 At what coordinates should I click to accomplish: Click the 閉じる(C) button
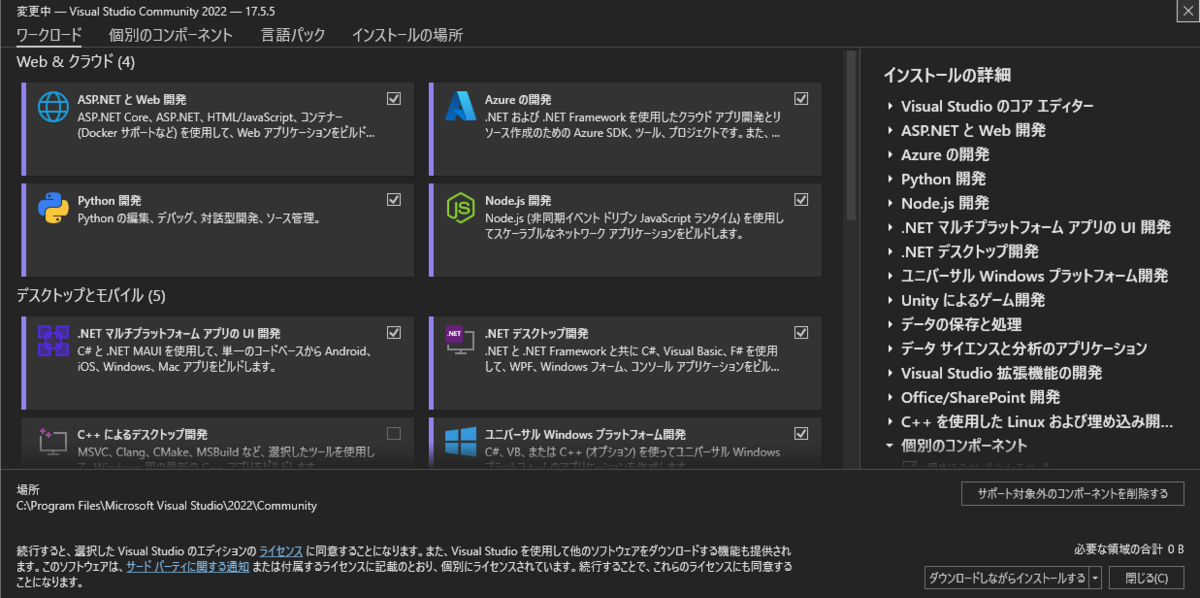coord(1146,578)
